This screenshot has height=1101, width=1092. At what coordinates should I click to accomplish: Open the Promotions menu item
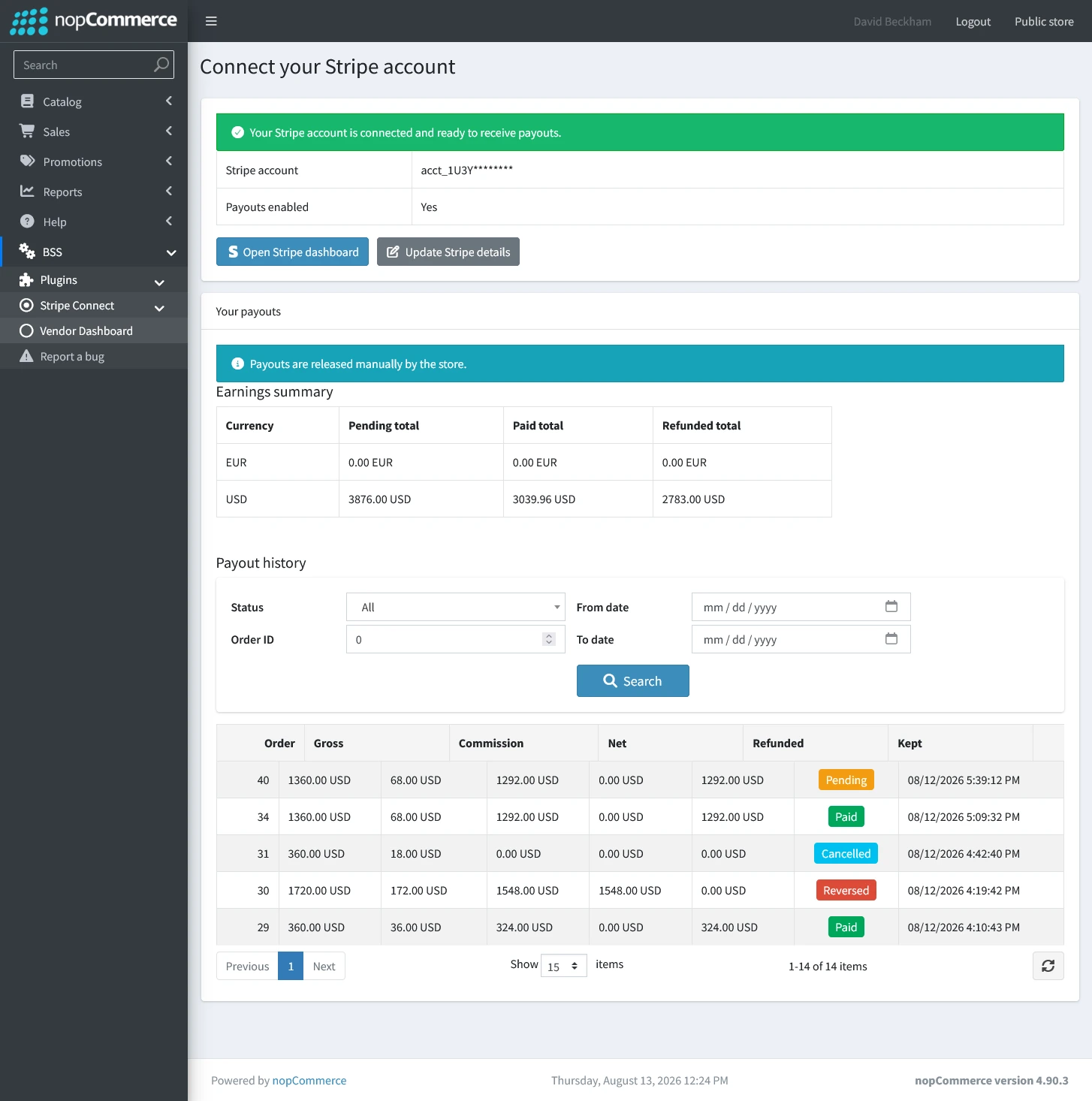pos(94,161)
